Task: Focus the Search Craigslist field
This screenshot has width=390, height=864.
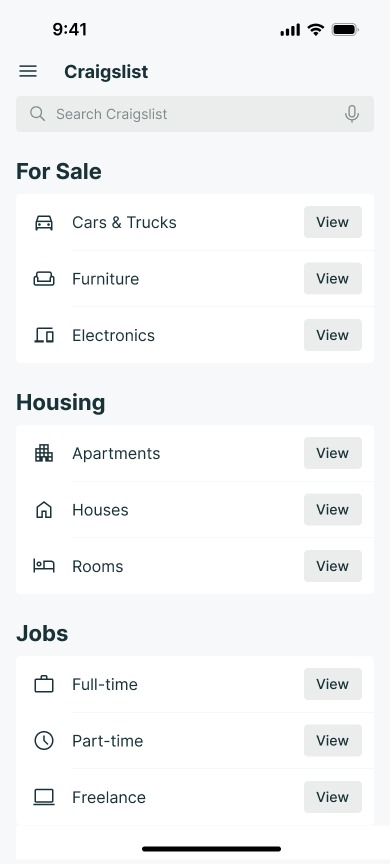Action: click(195, 114)
